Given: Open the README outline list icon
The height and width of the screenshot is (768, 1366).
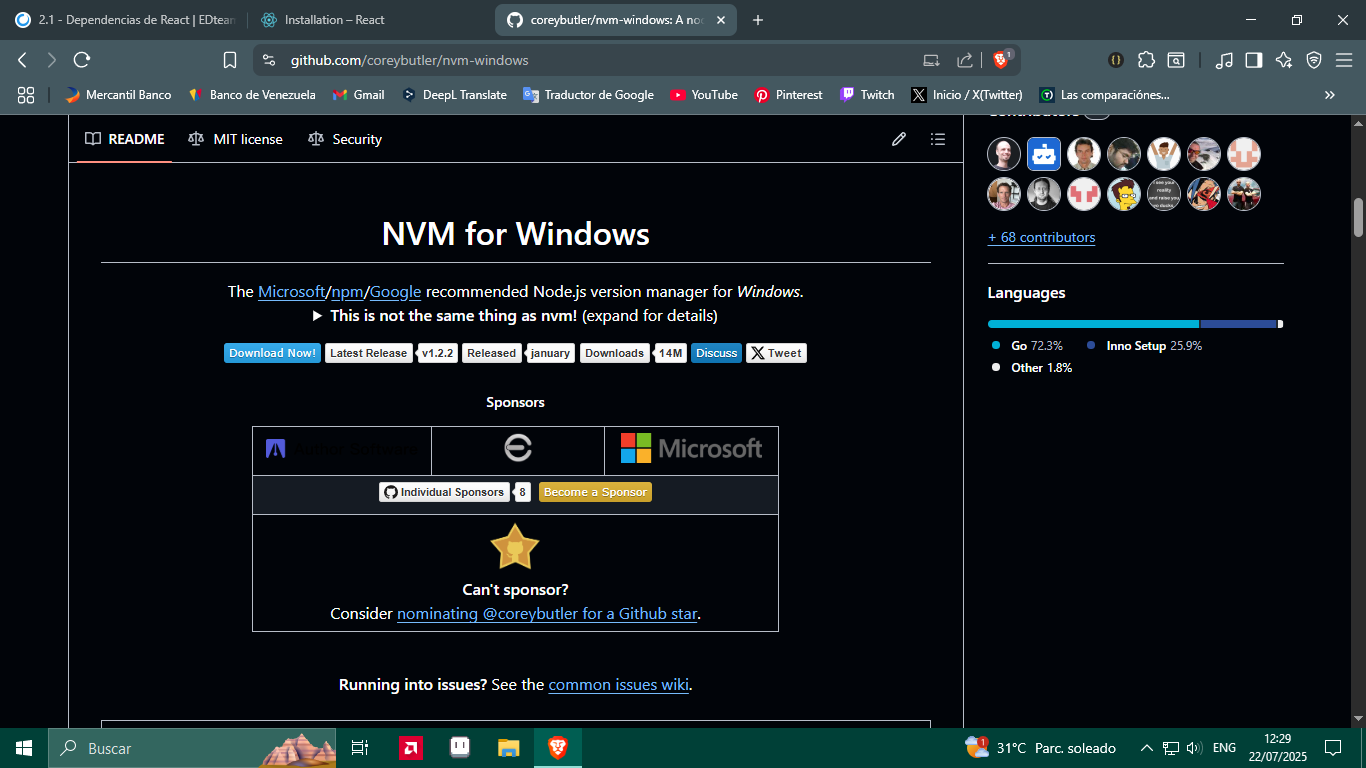Looking at the screenshot, I should (937, 139).
